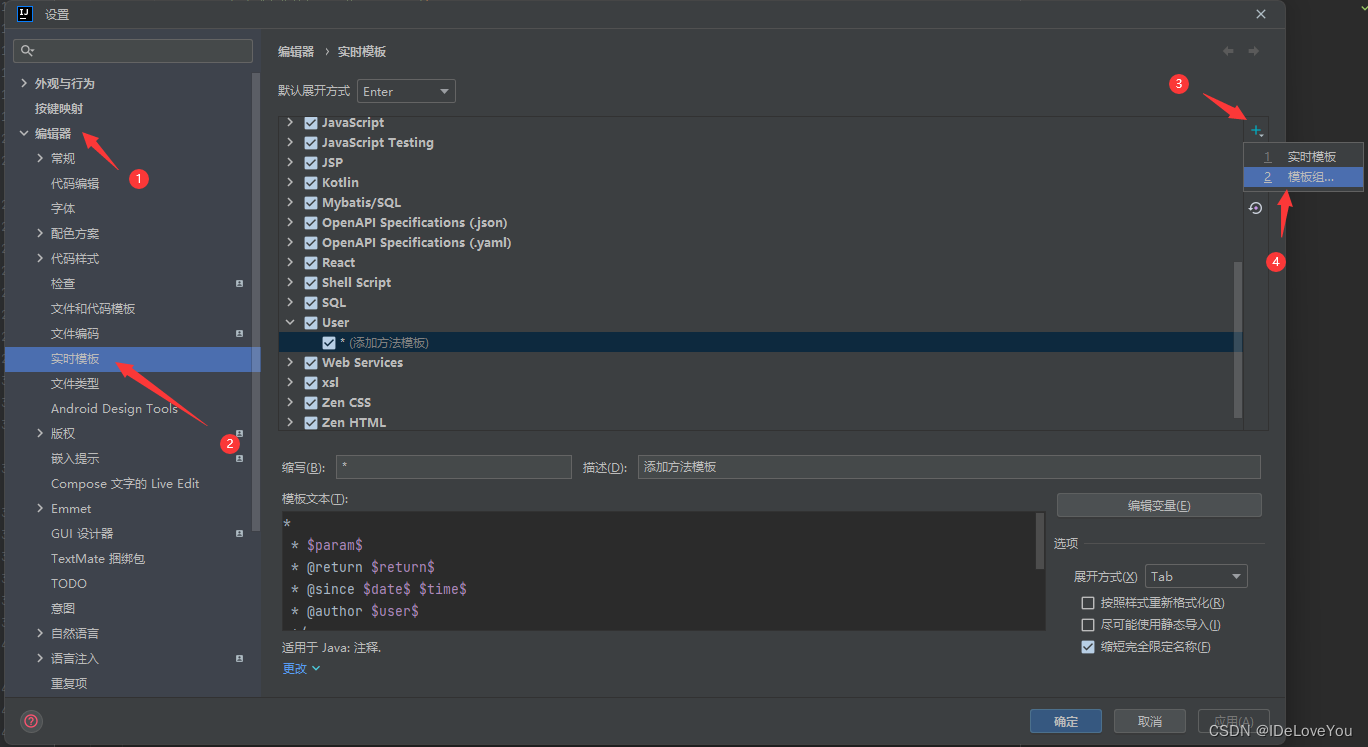The height and width of the screenshot is (747, 1368).
Task: Open the 字体 settings page
Action: pyautogui.click(x=63, y=208)
